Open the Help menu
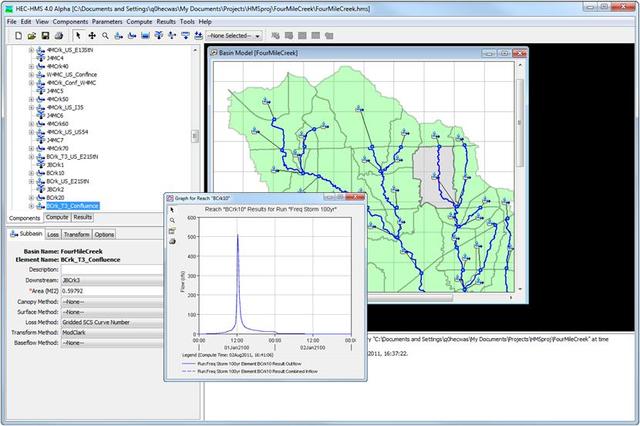Viewport: 640px width, 426px height. [205, 22]
